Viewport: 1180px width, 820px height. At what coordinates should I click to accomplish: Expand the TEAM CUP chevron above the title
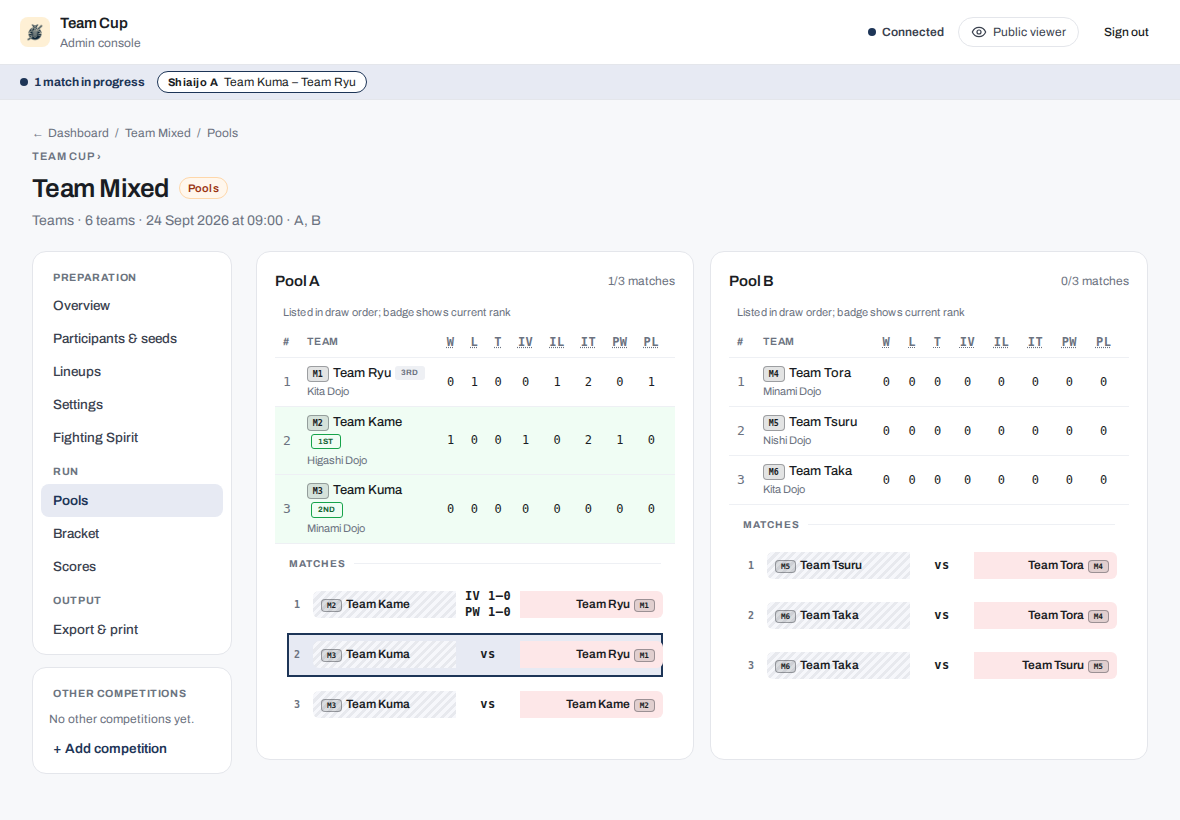pyautogui.click(x=99, y=156)
